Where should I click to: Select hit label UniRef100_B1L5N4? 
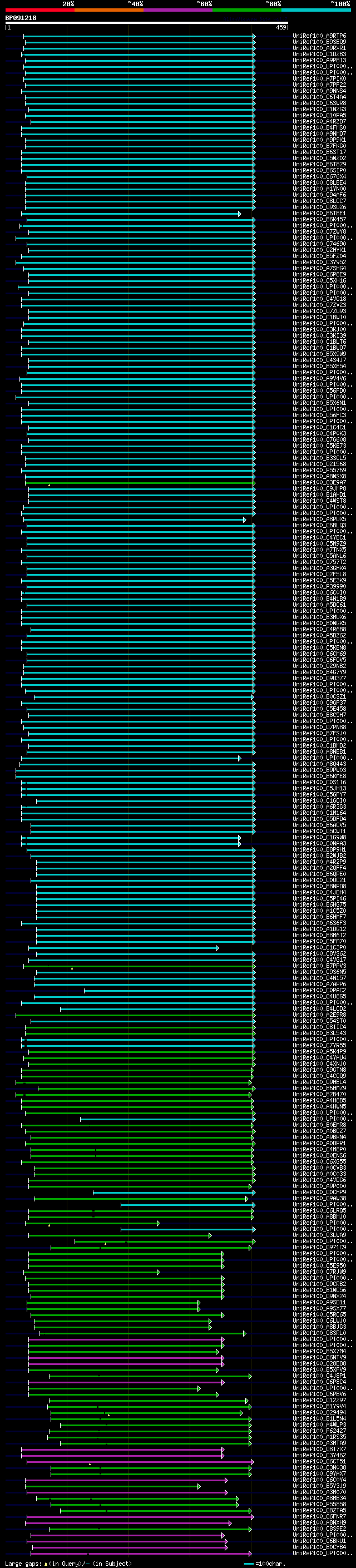pos(319,1419)
